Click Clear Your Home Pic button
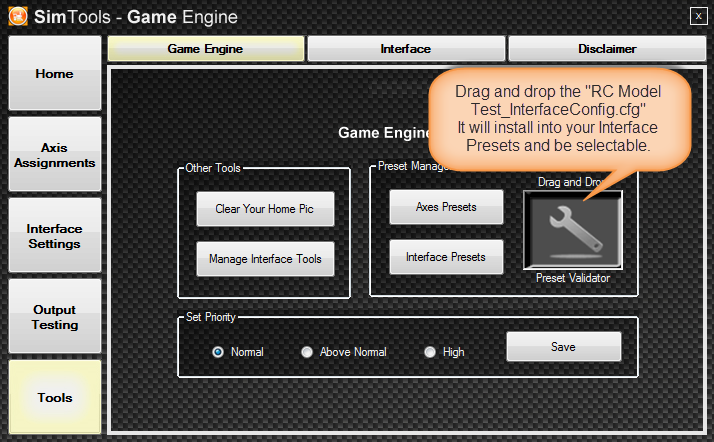 (265, 209)
